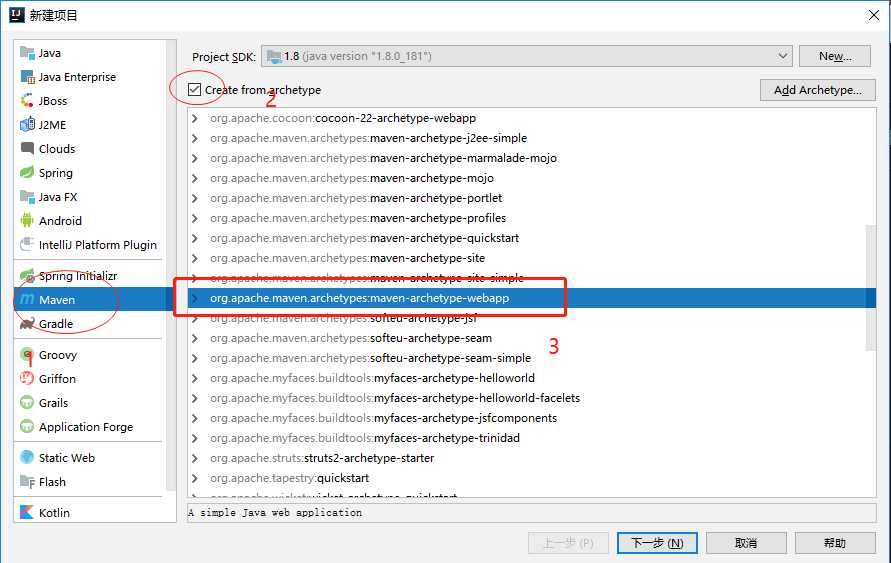Click the Gradle elephant icon
Image resolution: width=891 pixels, height=563 pixels.
(x=27, y=324)
